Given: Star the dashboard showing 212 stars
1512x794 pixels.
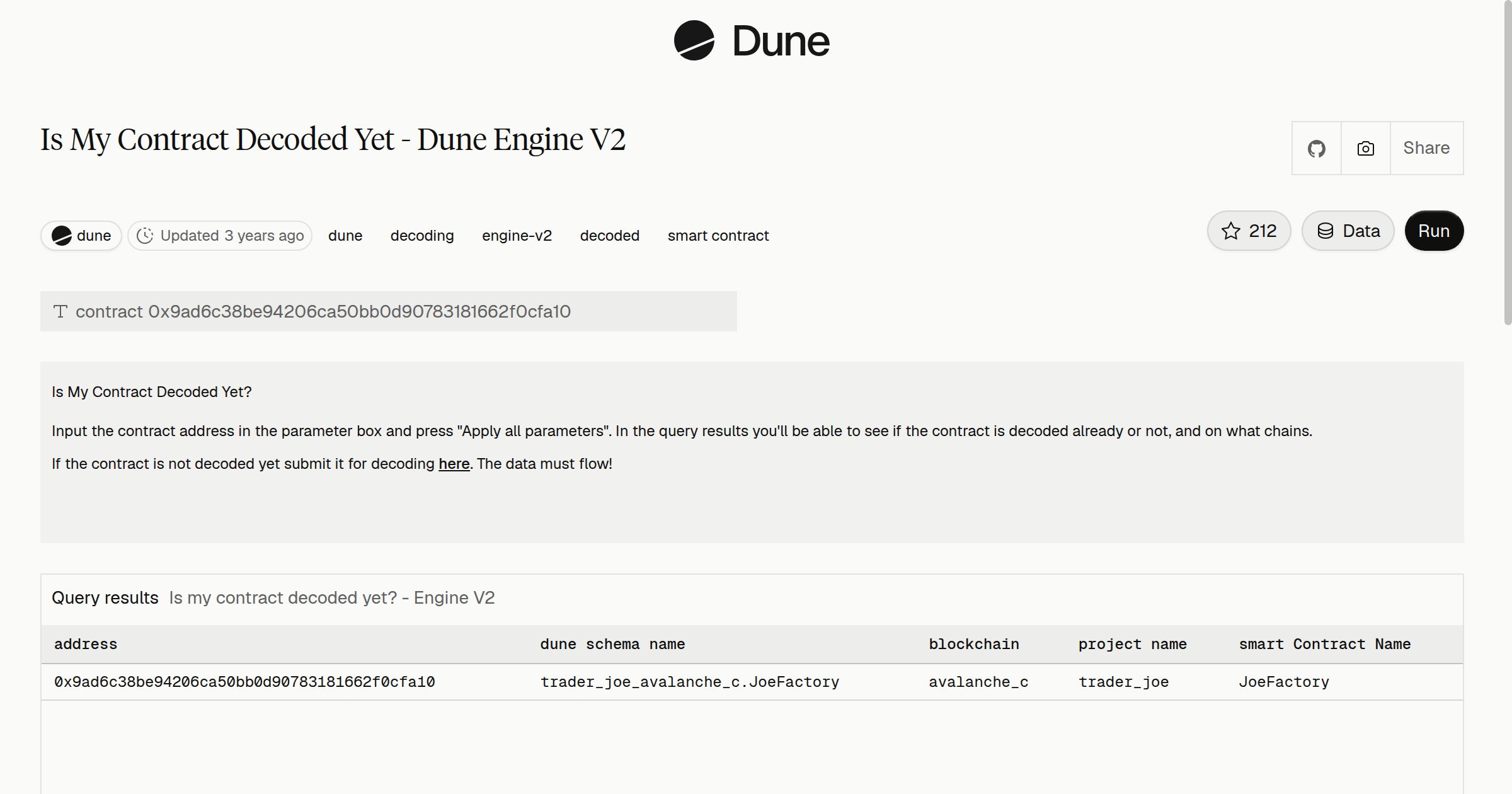Looking at the screenshot, I should coord(1249,231).
